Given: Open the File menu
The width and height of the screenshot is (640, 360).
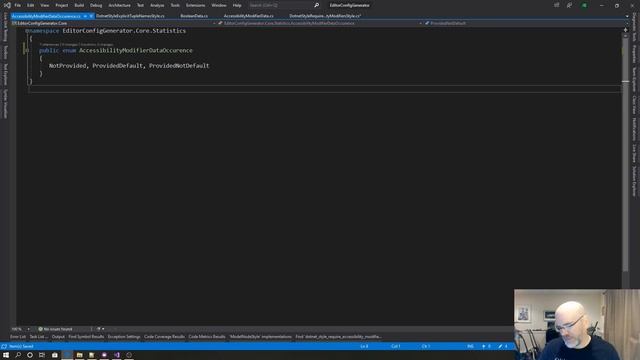Looking at the screenshot, I should click(x=18, y=5).
